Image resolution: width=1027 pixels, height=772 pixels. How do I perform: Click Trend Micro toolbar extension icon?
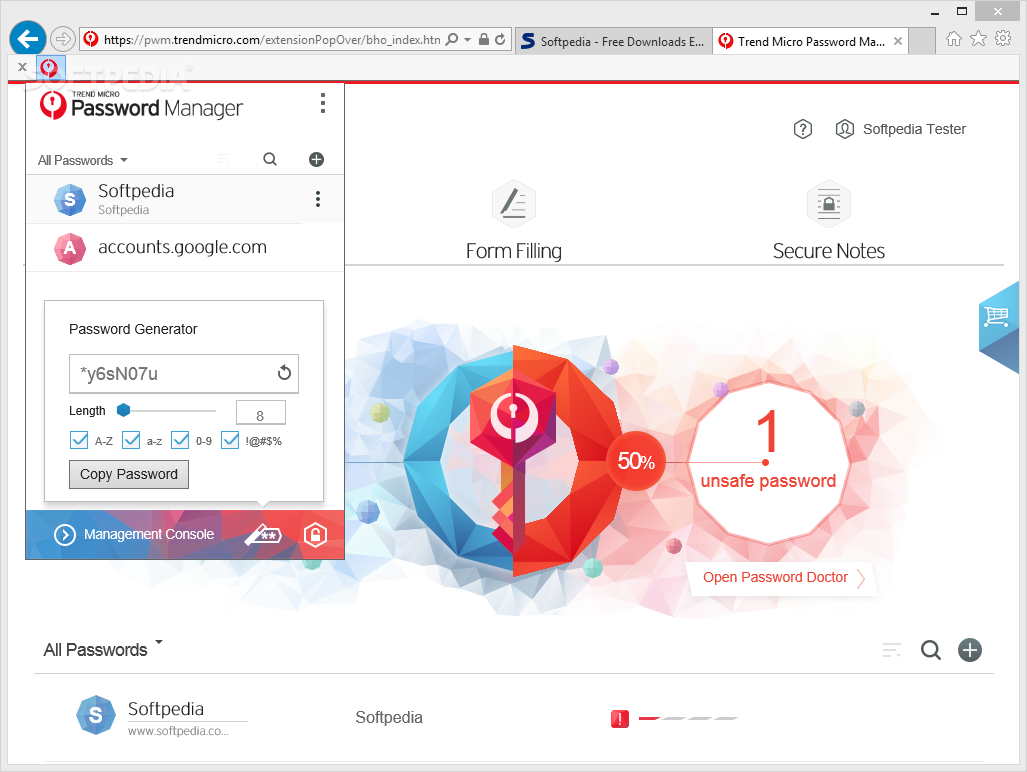click(x=50, y=67)
